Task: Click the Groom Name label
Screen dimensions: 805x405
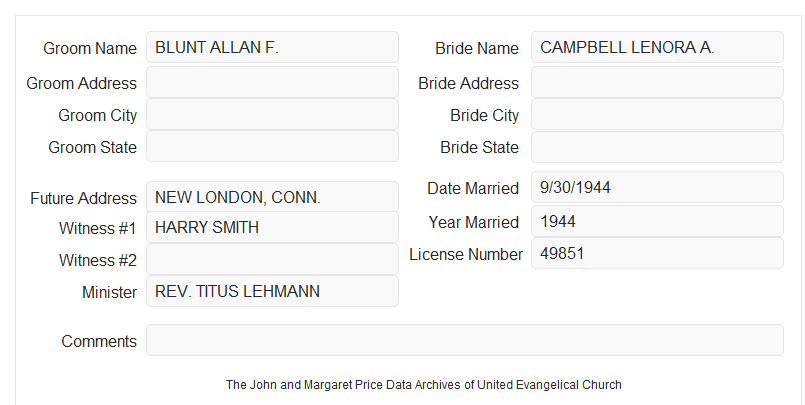Action: coord(90,48)
